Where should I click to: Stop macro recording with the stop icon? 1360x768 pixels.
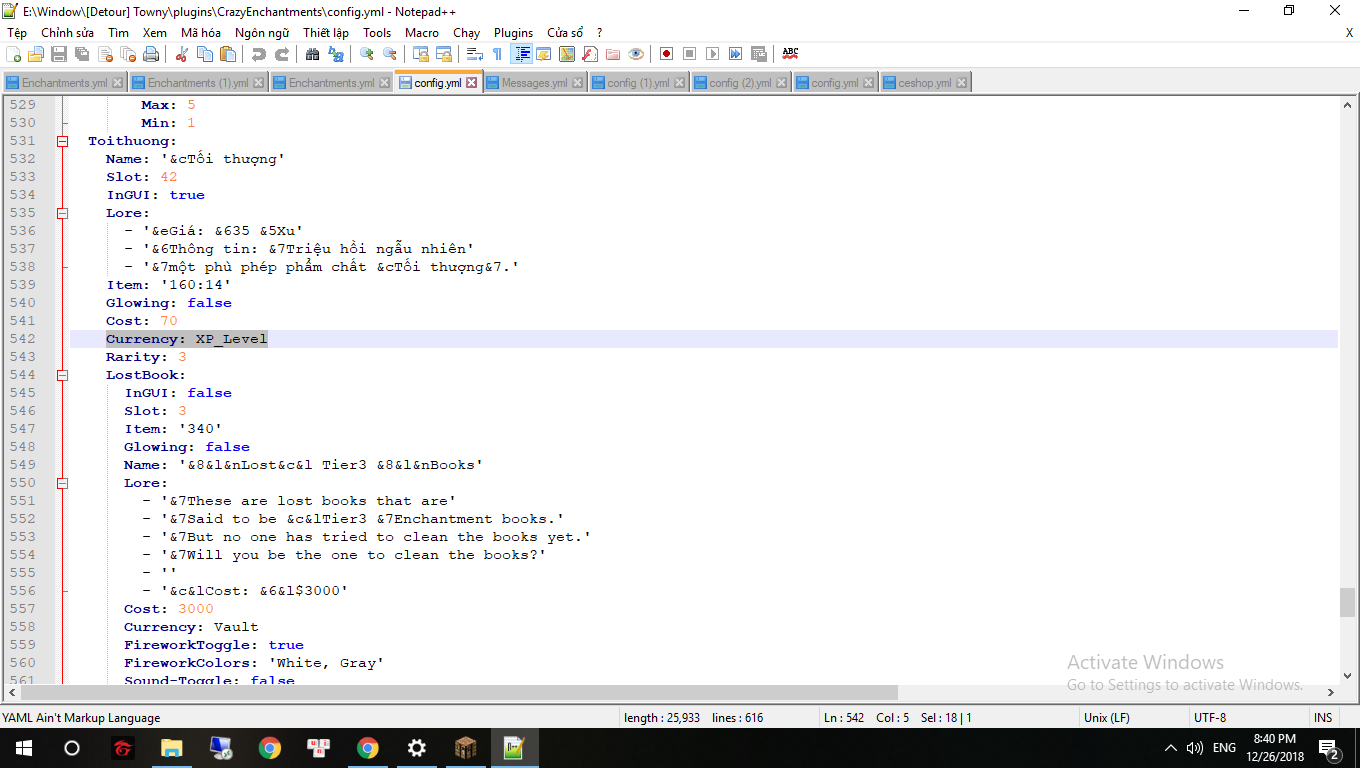click(690, 54)
